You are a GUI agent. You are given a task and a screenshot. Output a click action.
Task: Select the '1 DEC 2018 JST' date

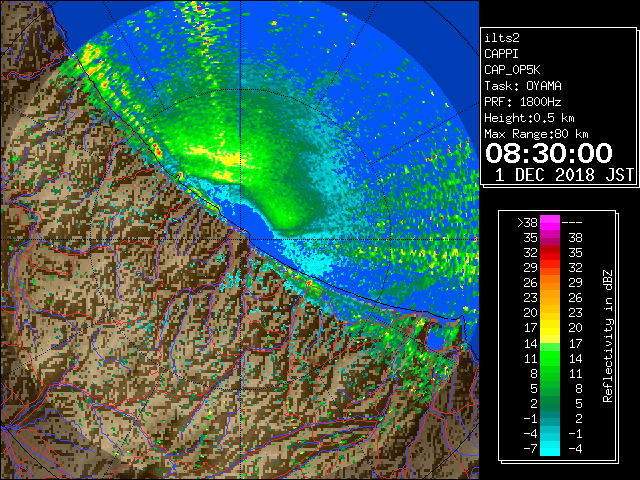(564, 175)
